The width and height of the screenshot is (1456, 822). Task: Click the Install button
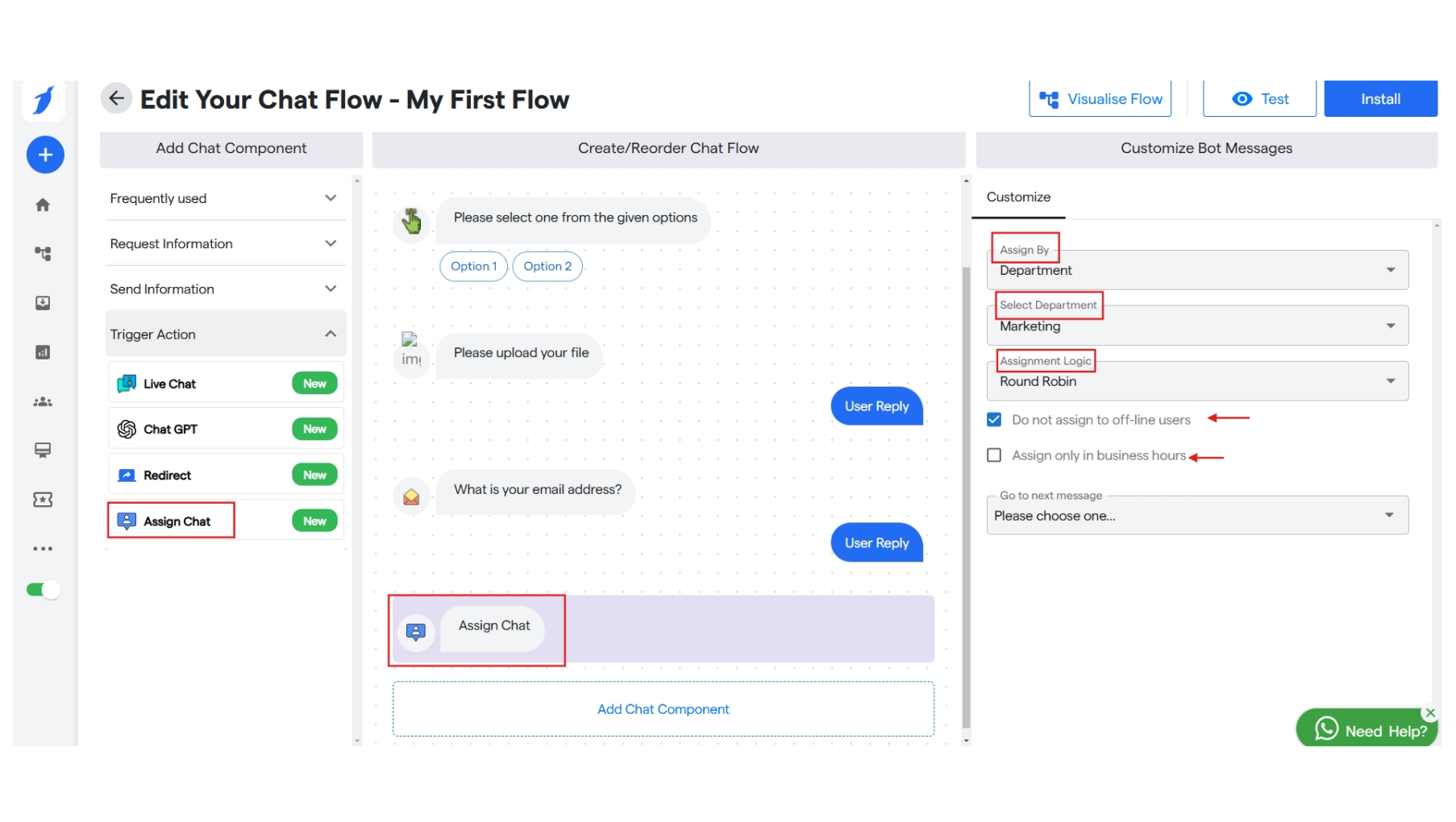1379,98
